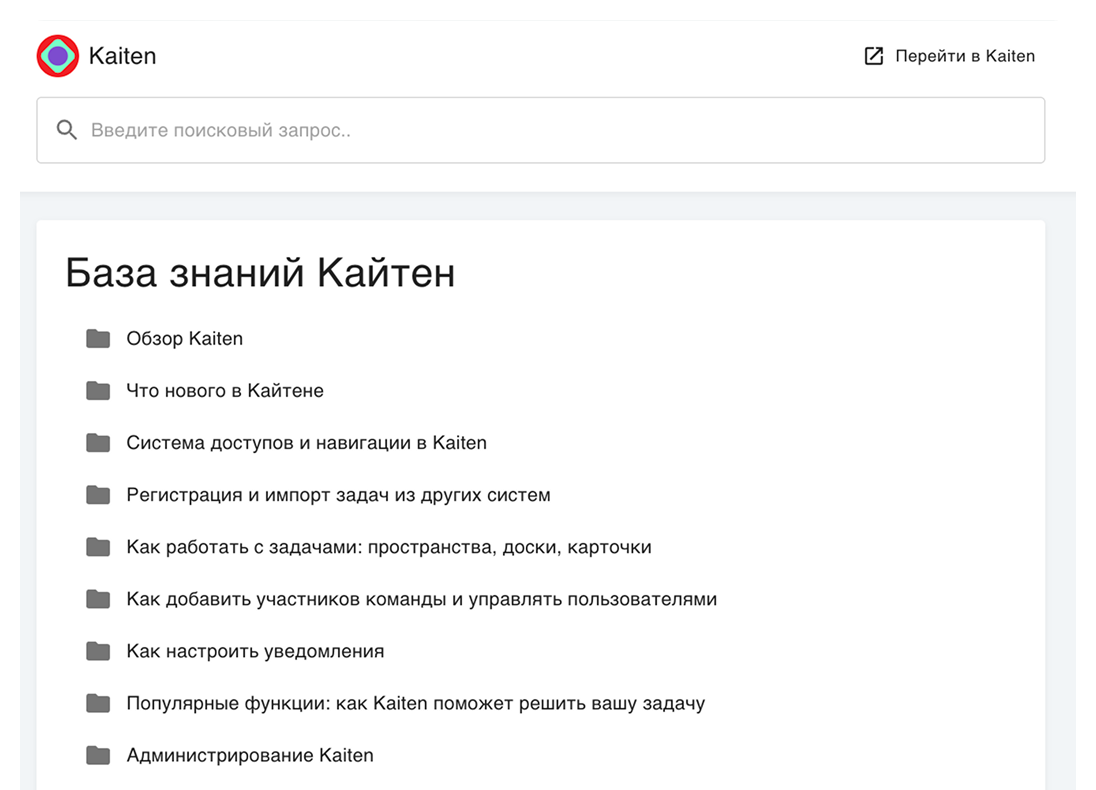Open the Обзор Kaiten section
The width and height of the screenshot is (1096, 790).
185,338
